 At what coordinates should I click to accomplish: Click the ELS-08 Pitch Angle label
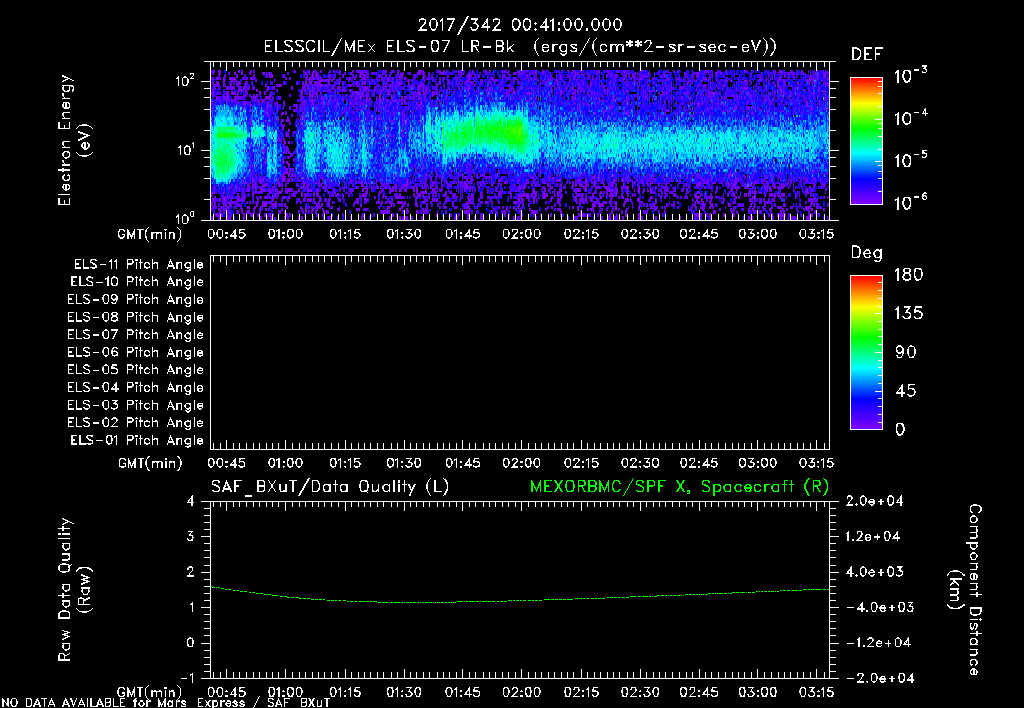[x=135, y=317]
